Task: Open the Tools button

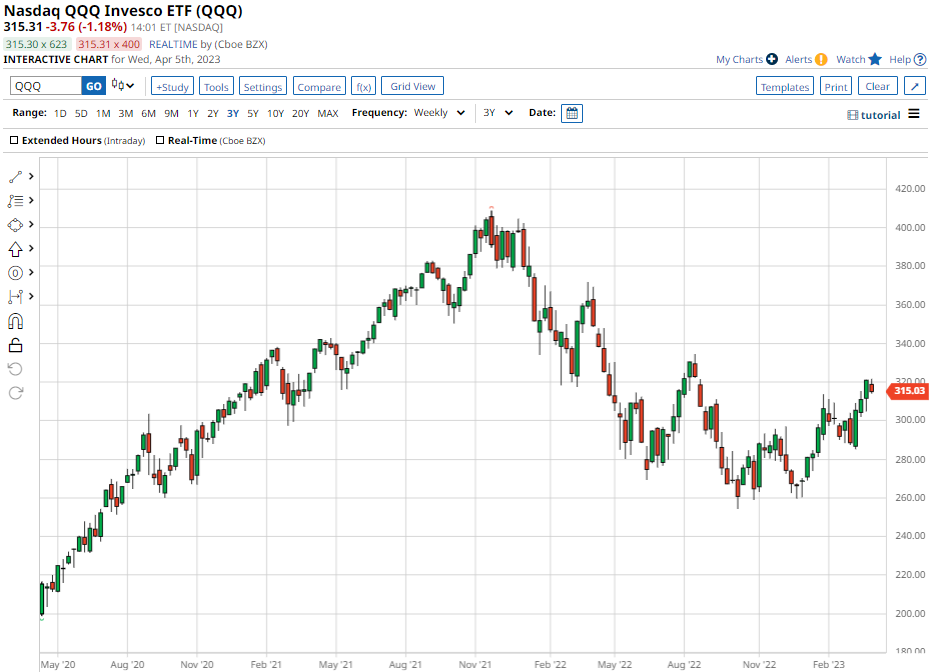Action: [216, 86]
